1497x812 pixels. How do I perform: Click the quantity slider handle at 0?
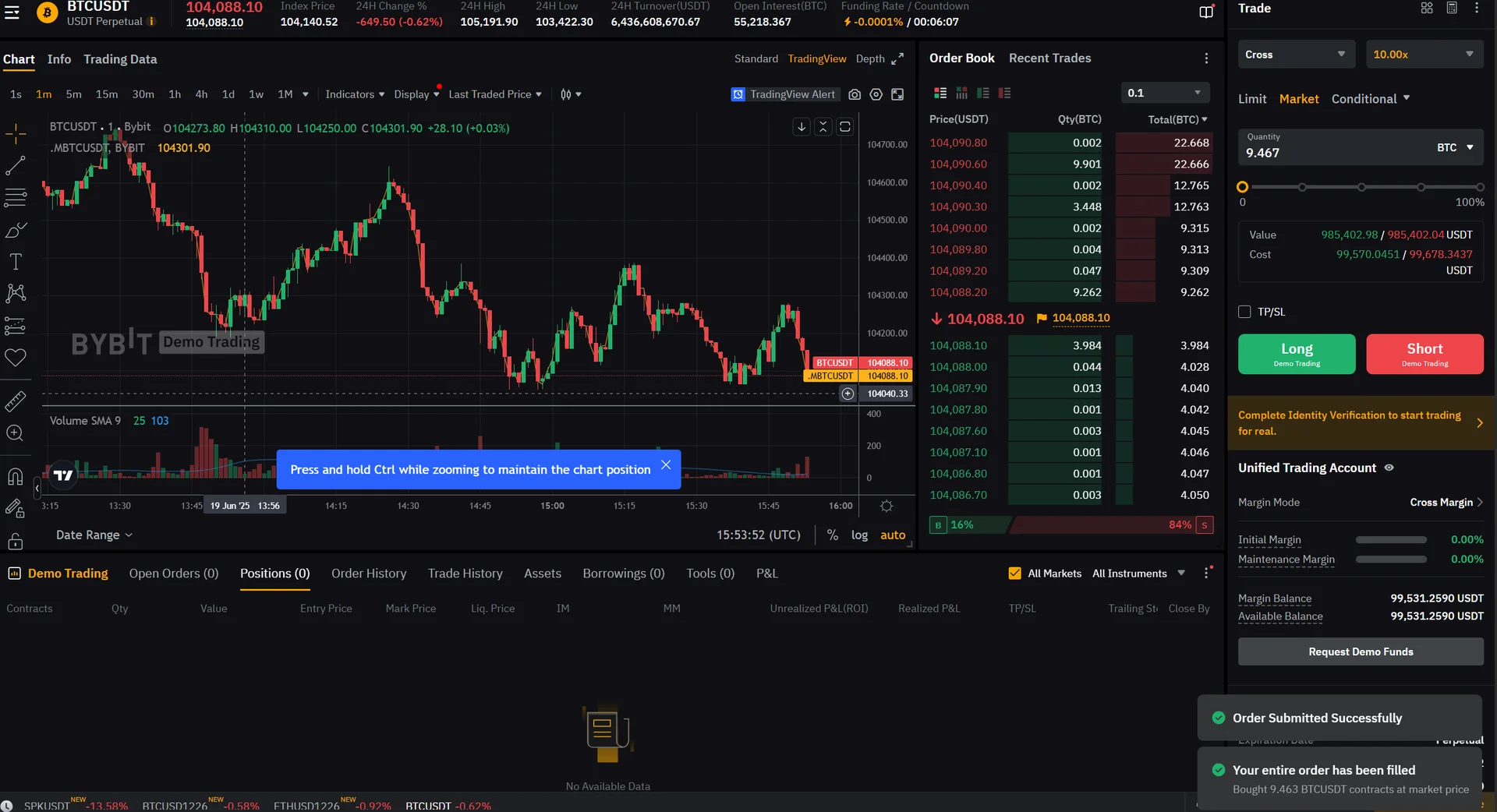tap(1243, 187)
